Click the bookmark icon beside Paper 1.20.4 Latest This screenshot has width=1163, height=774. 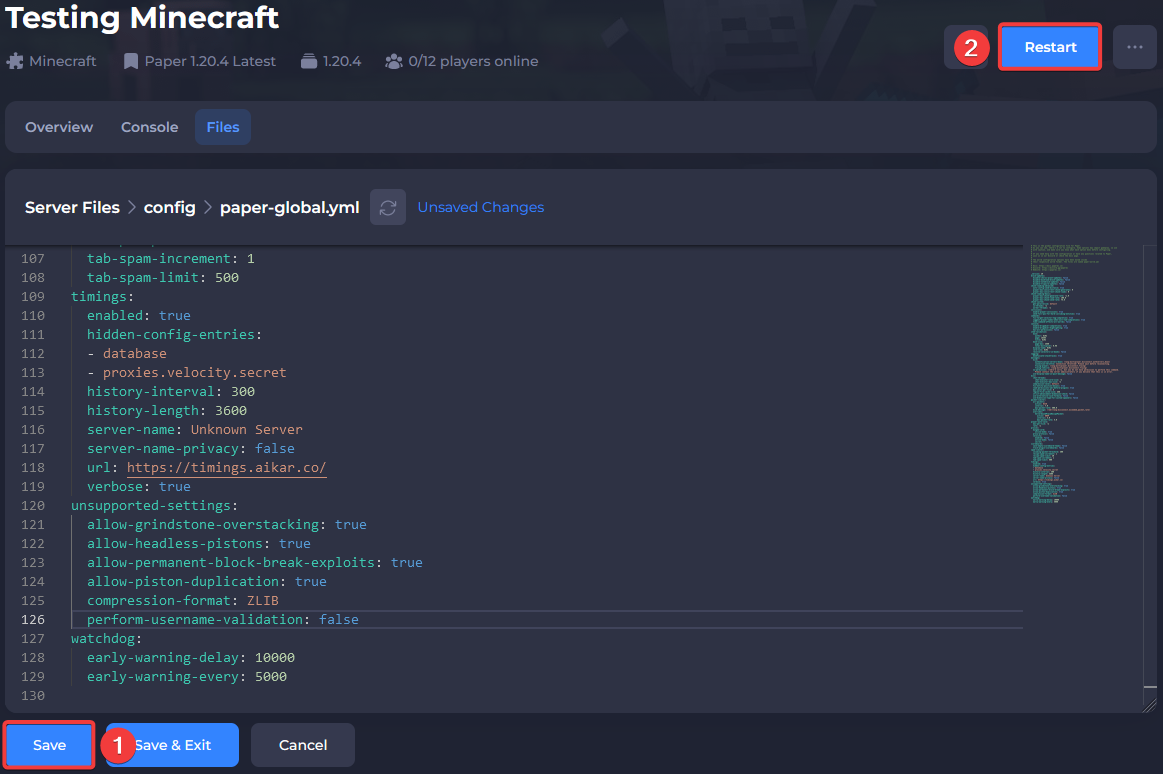tap(131, 61)
